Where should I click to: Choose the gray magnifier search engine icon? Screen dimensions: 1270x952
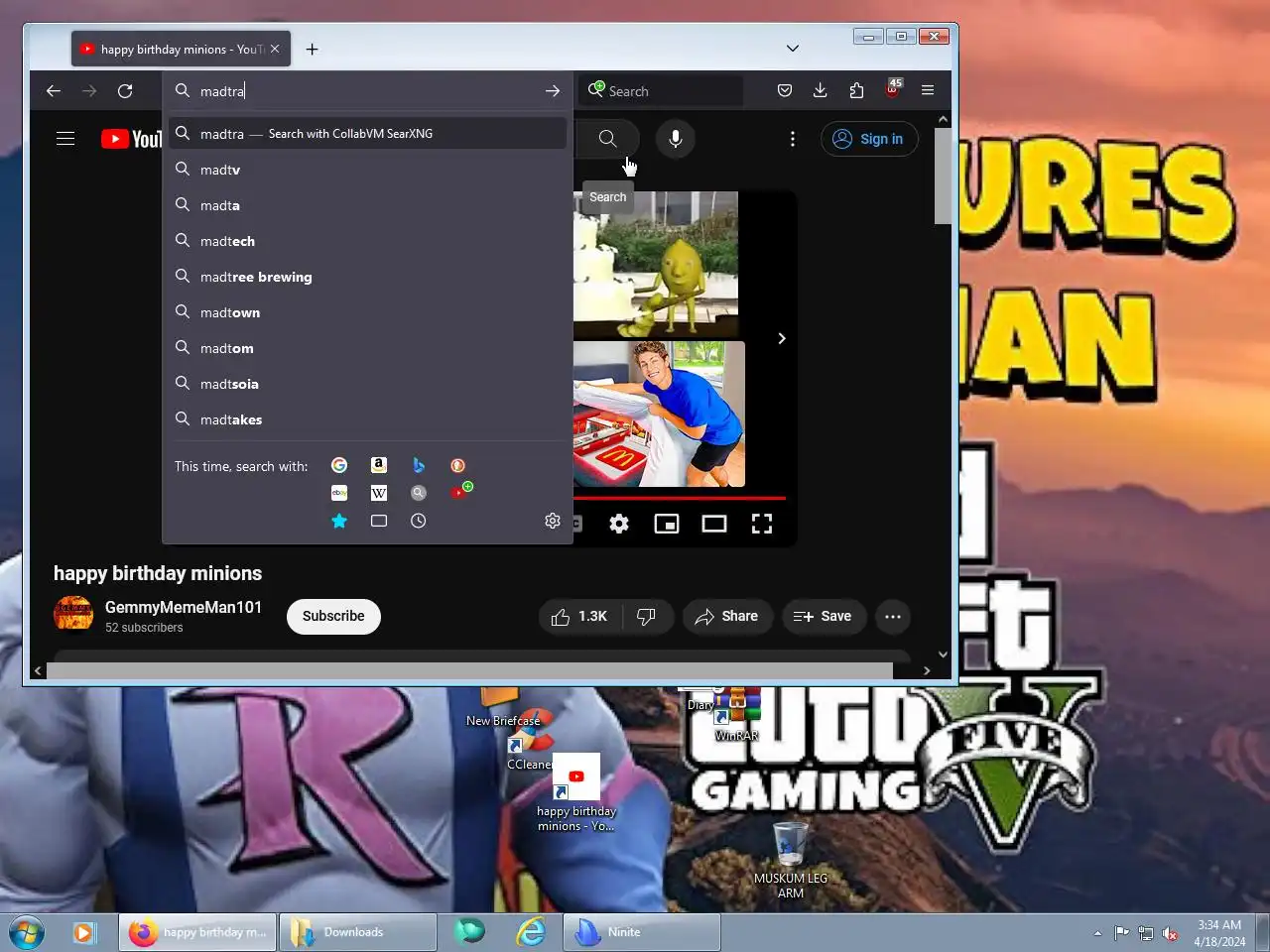pos(419,493)
